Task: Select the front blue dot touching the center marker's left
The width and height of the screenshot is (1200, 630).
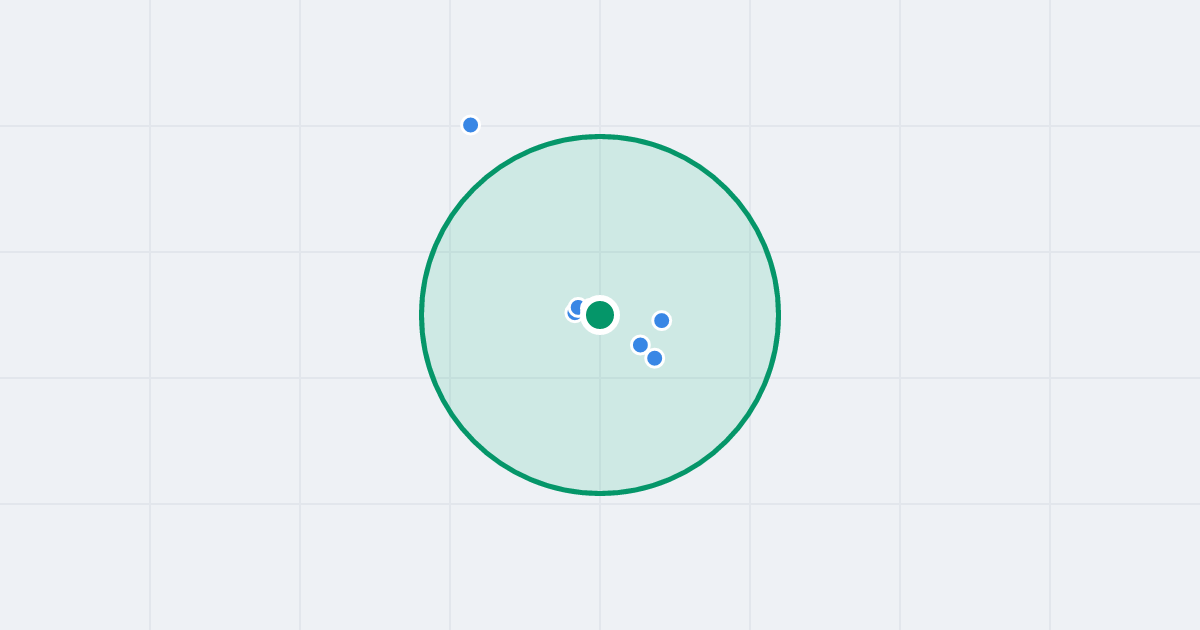Action: click(578, 308)
